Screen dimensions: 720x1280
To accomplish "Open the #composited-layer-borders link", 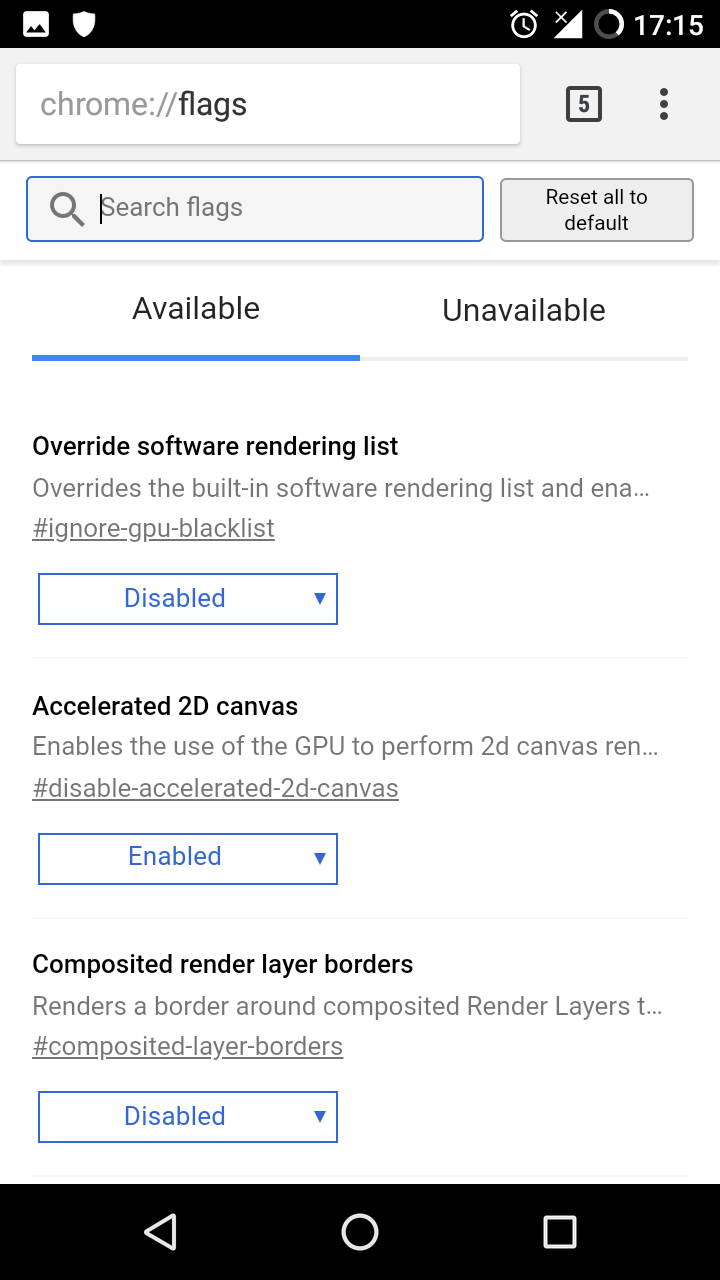I will point(188,1046).
